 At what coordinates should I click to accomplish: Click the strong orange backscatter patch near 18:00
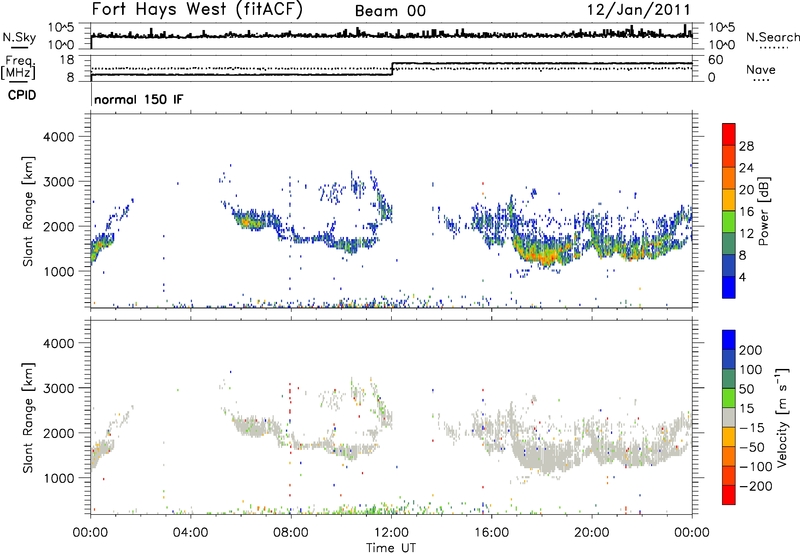(x=547, y=257)
